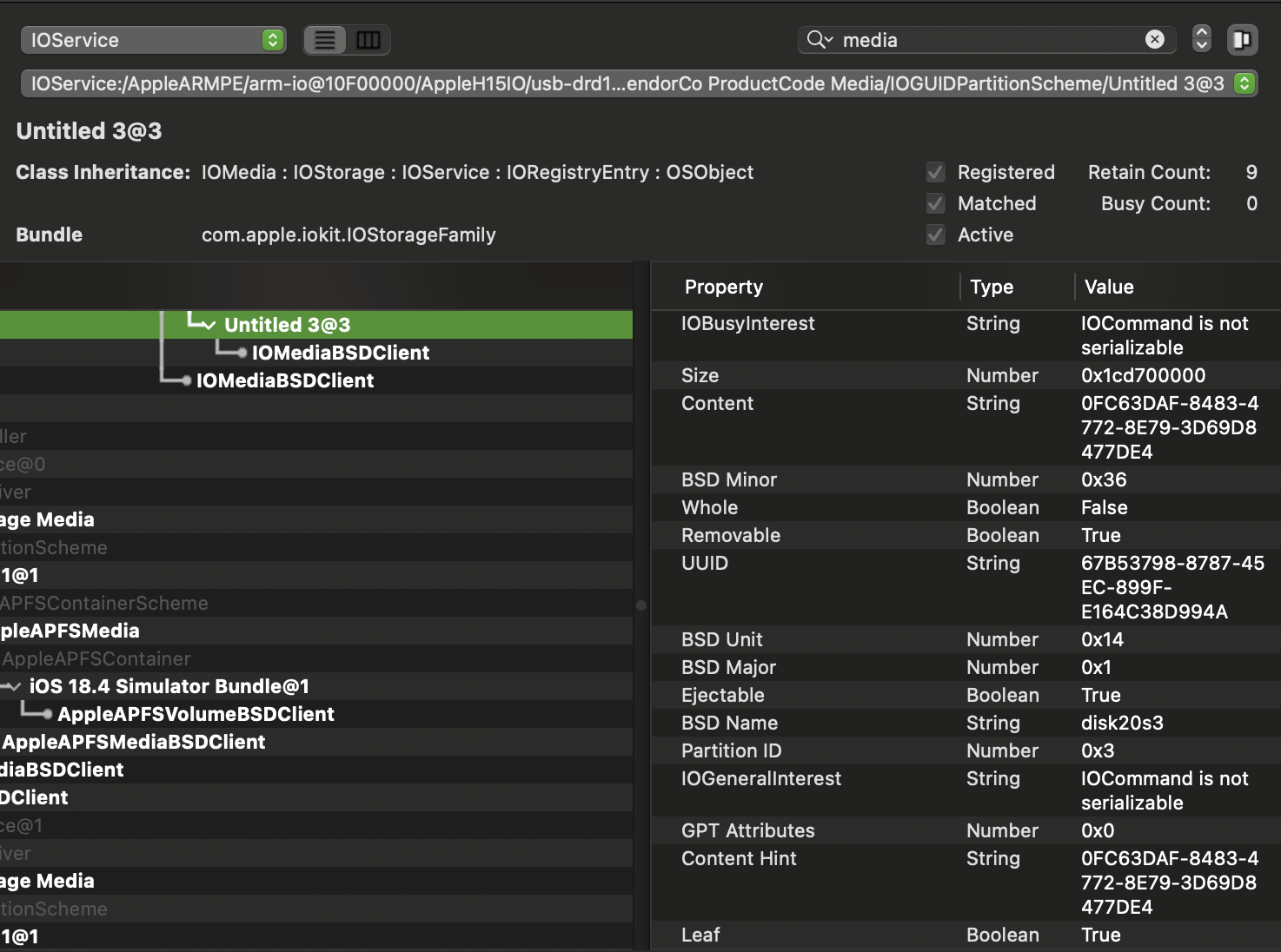Sort by the Property column header
The width and height of the screenshot is (1281, 952).
point(723,287)
